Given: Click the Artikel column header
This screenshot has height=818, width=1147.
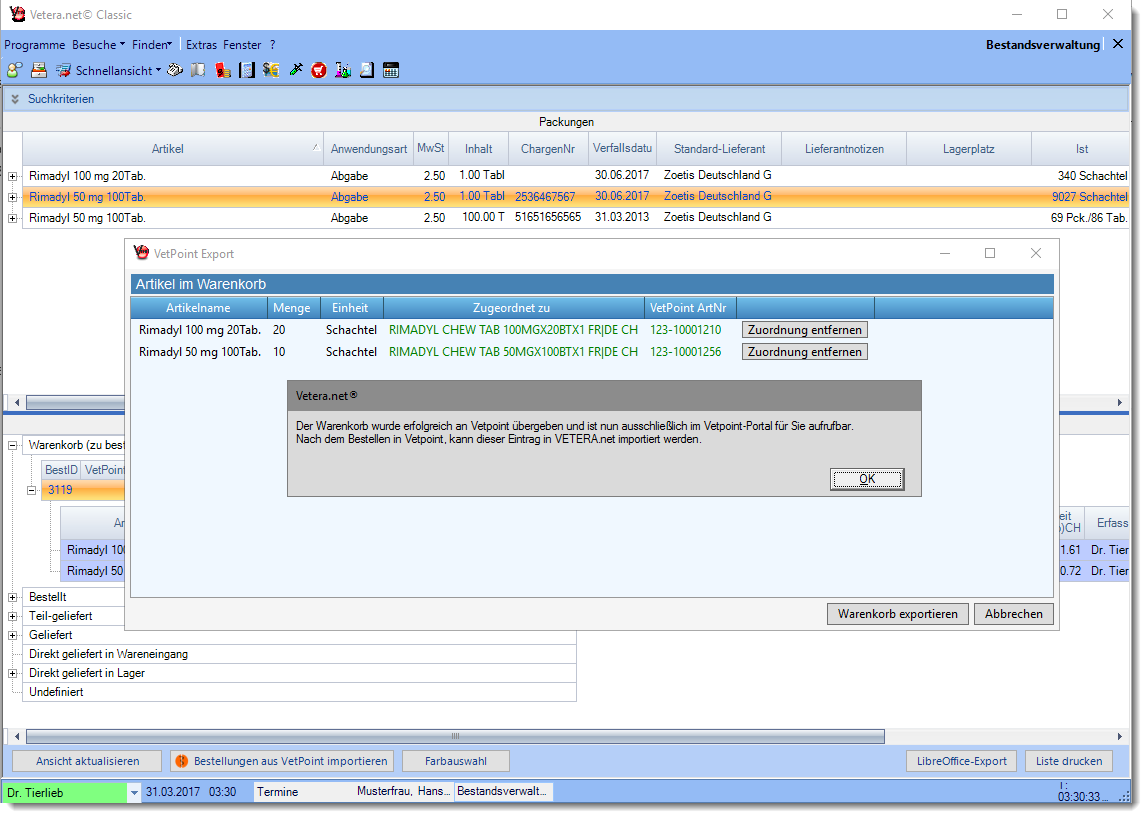Looking at the screenshot, I should 167,149.
